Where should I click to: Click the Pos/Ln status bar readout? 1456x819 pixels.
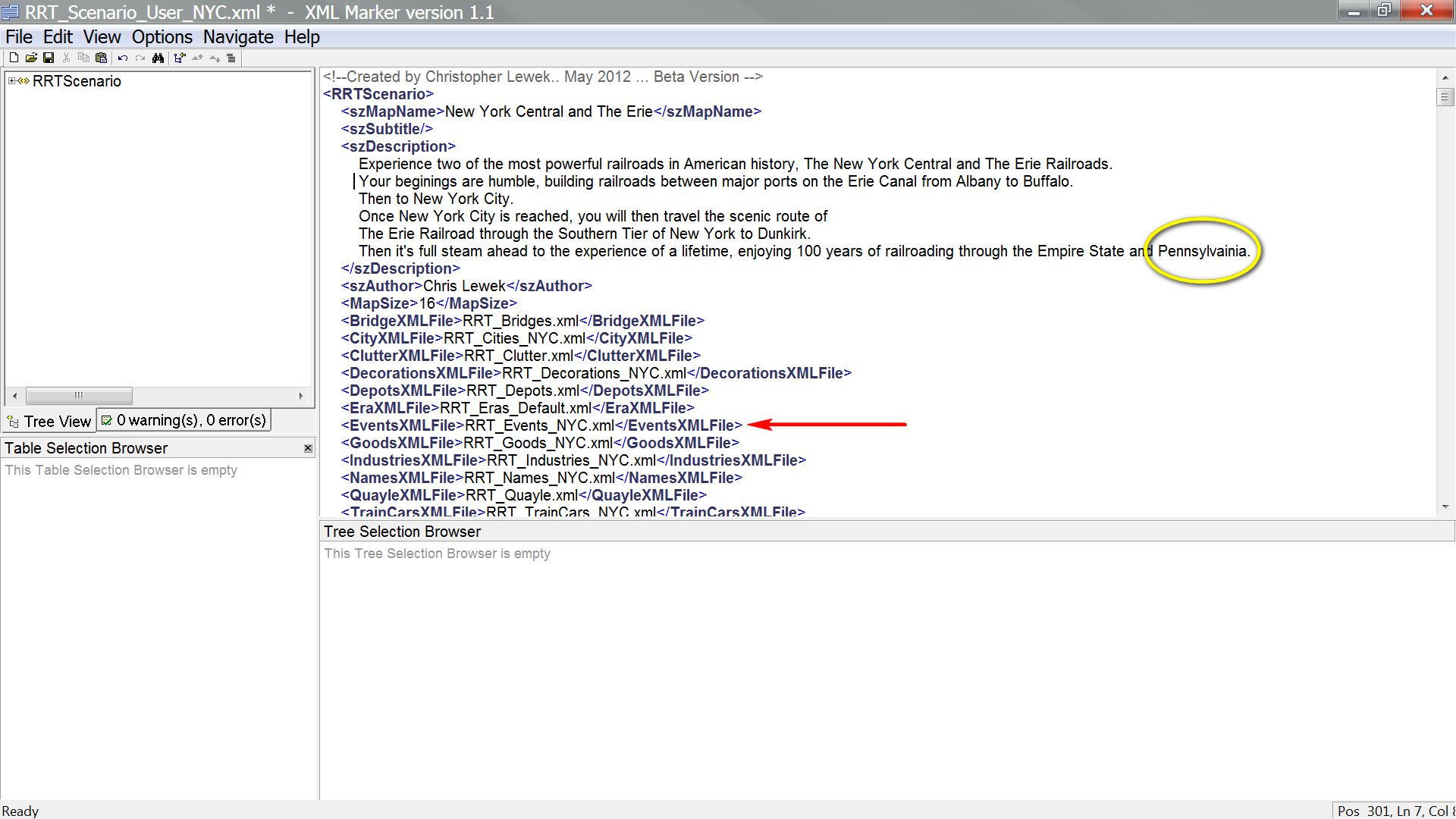click(x=1395, y=811)
